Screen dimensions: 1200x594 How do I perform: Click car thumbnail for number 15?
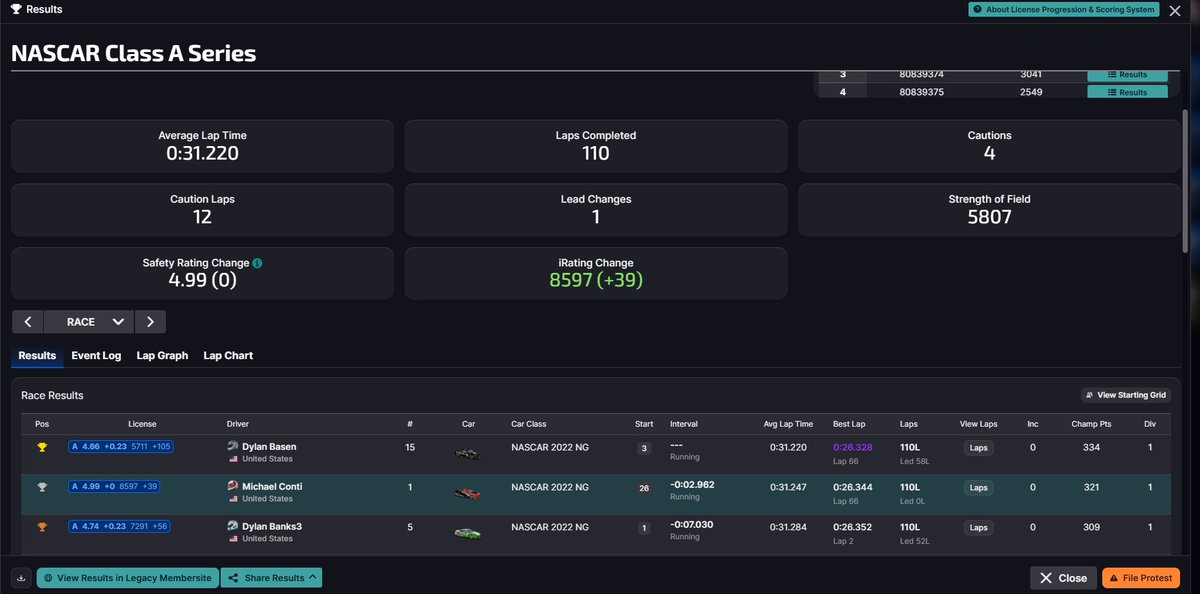[x=467, y=454]
